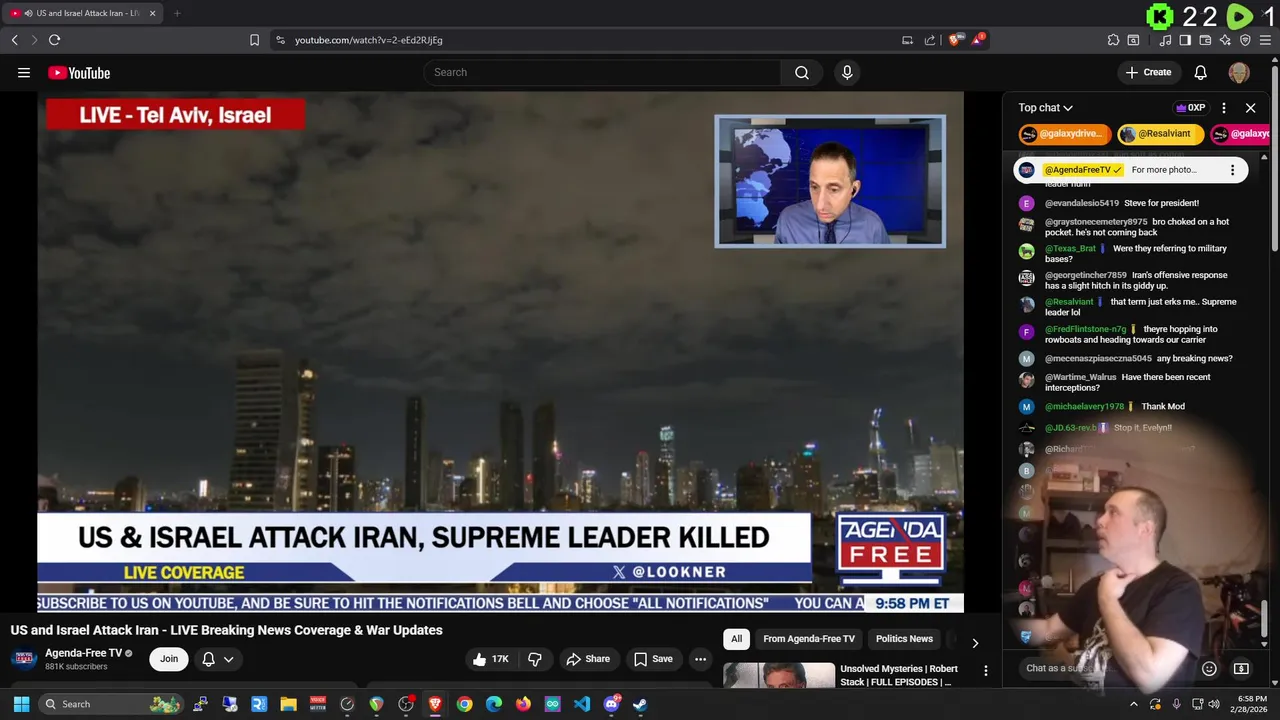Open more actions ellipsis beside Save
Image resolution: width=1280 pixels, height=720 pixels.
[700, 659]
